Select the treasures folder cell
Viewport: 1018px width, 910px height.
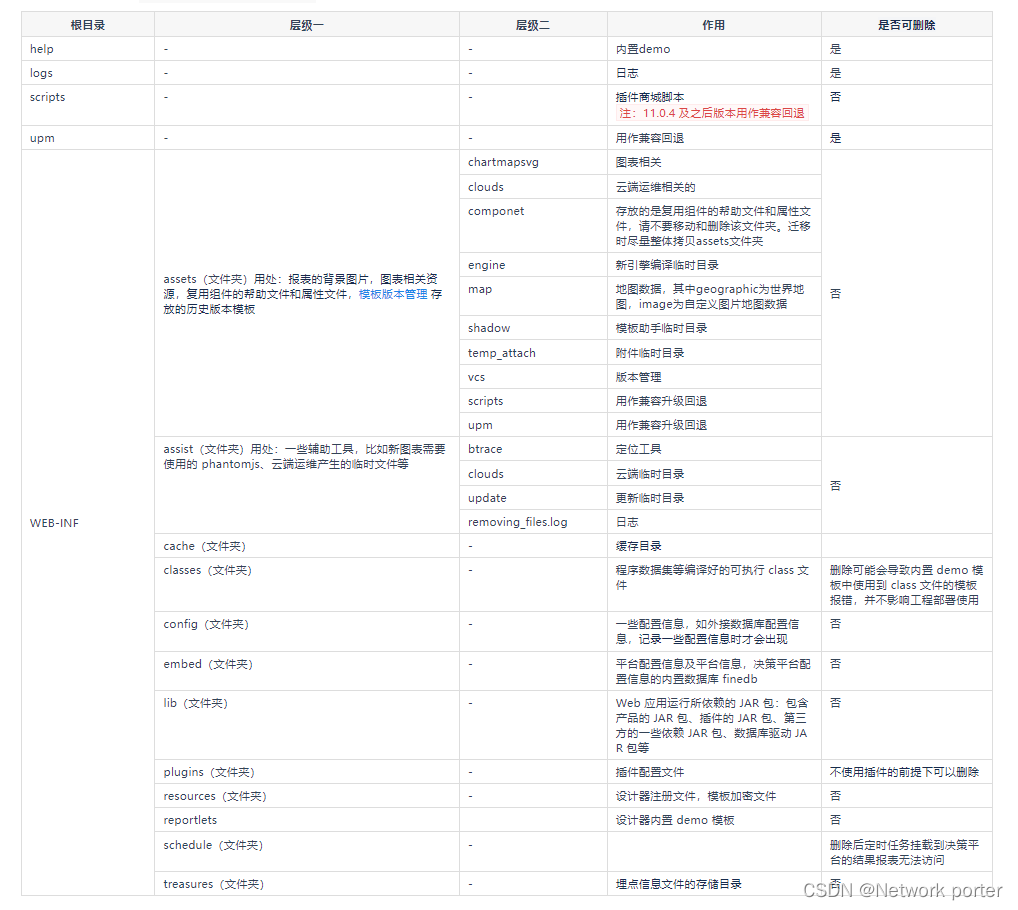tap(213, 884)
